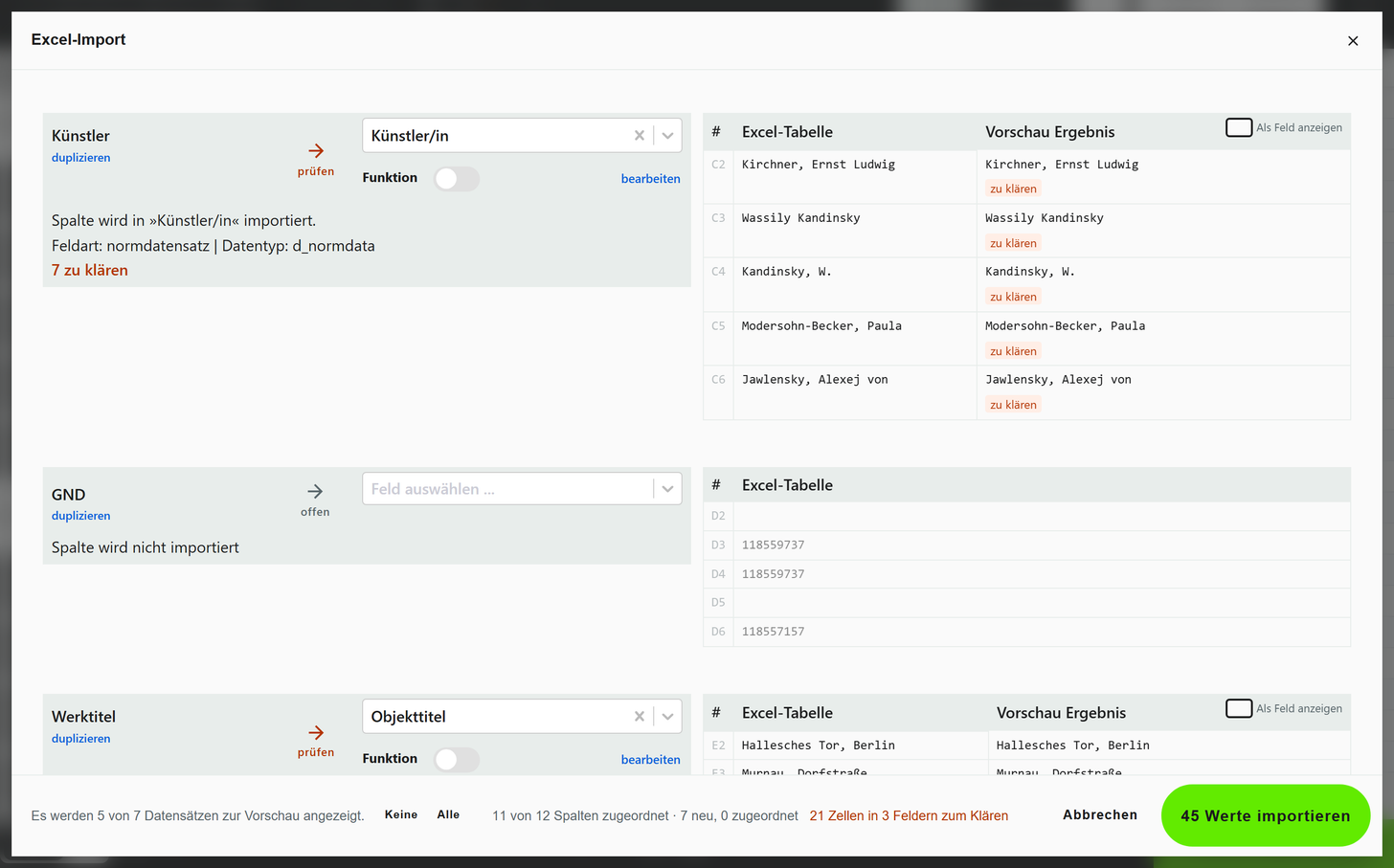1394x868 pixels.
Task: Click preview result Hallesches Tor, Berlin
Action: 1072,746
